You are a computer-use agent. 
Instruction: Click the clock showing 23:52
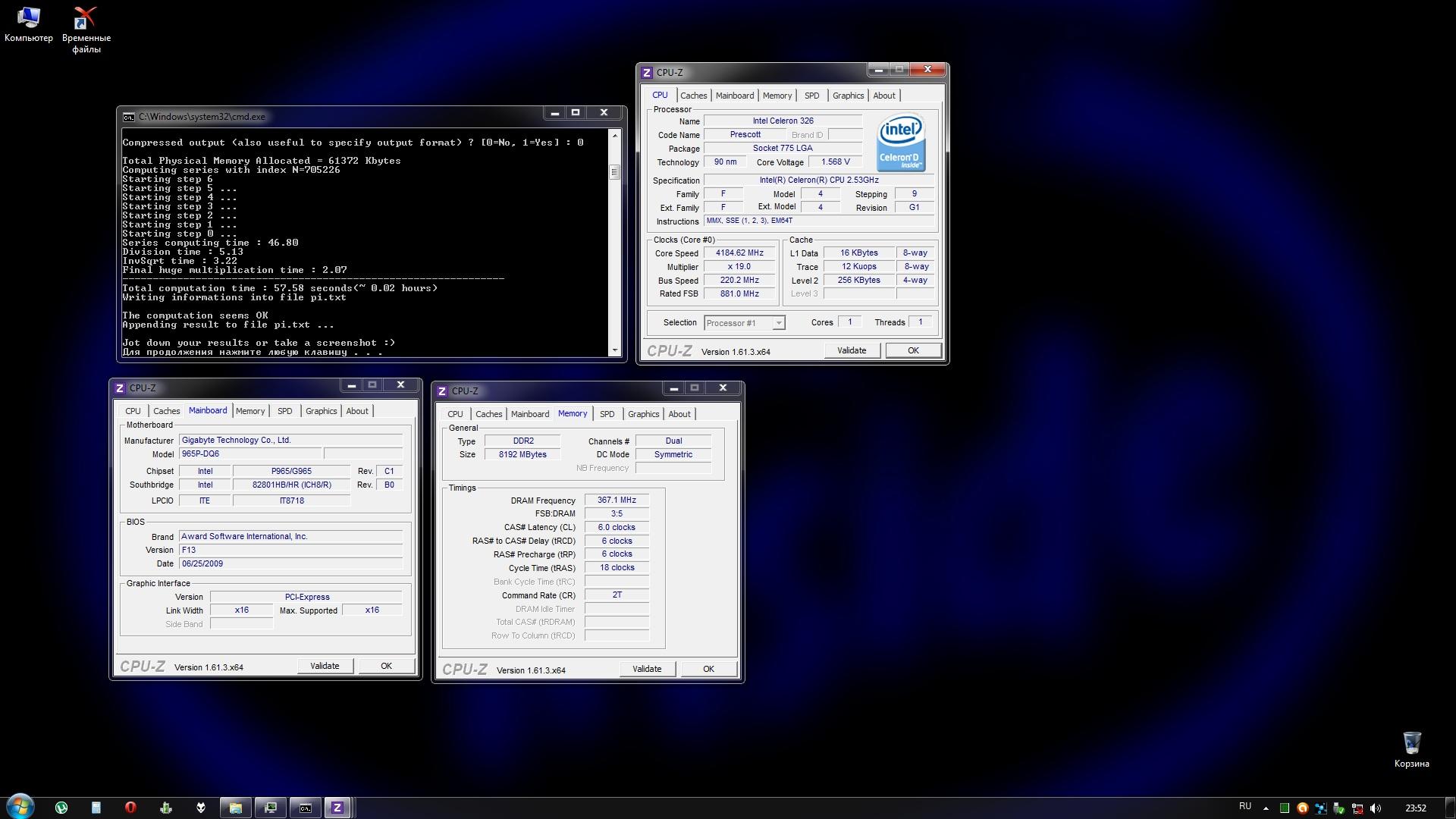point(1415,808)
